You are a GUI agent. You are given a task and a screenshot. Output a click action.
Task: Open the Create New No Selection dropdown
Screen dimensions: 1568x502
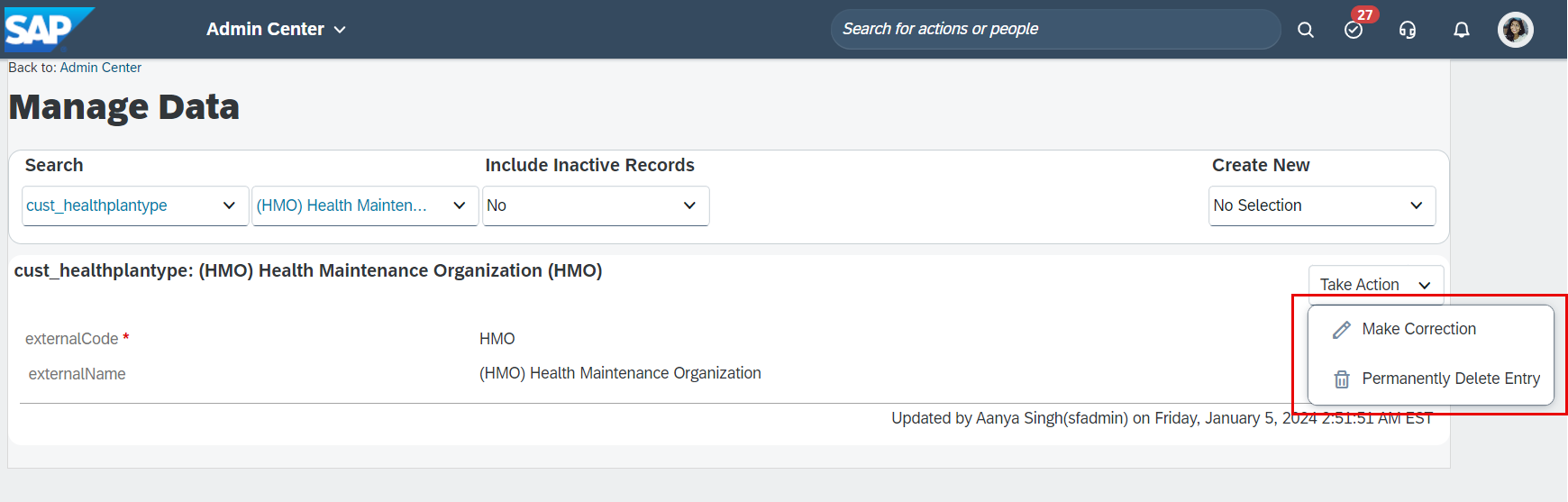1322,205
